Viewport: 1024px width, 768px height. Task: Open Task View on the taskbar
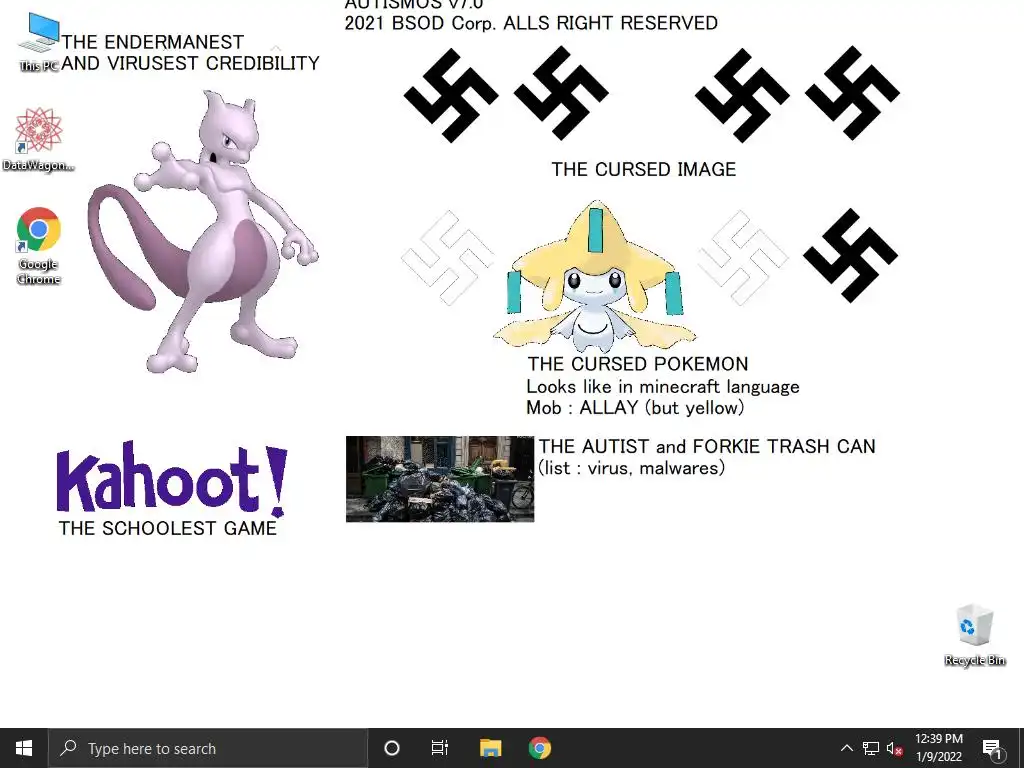pos(440,748)
